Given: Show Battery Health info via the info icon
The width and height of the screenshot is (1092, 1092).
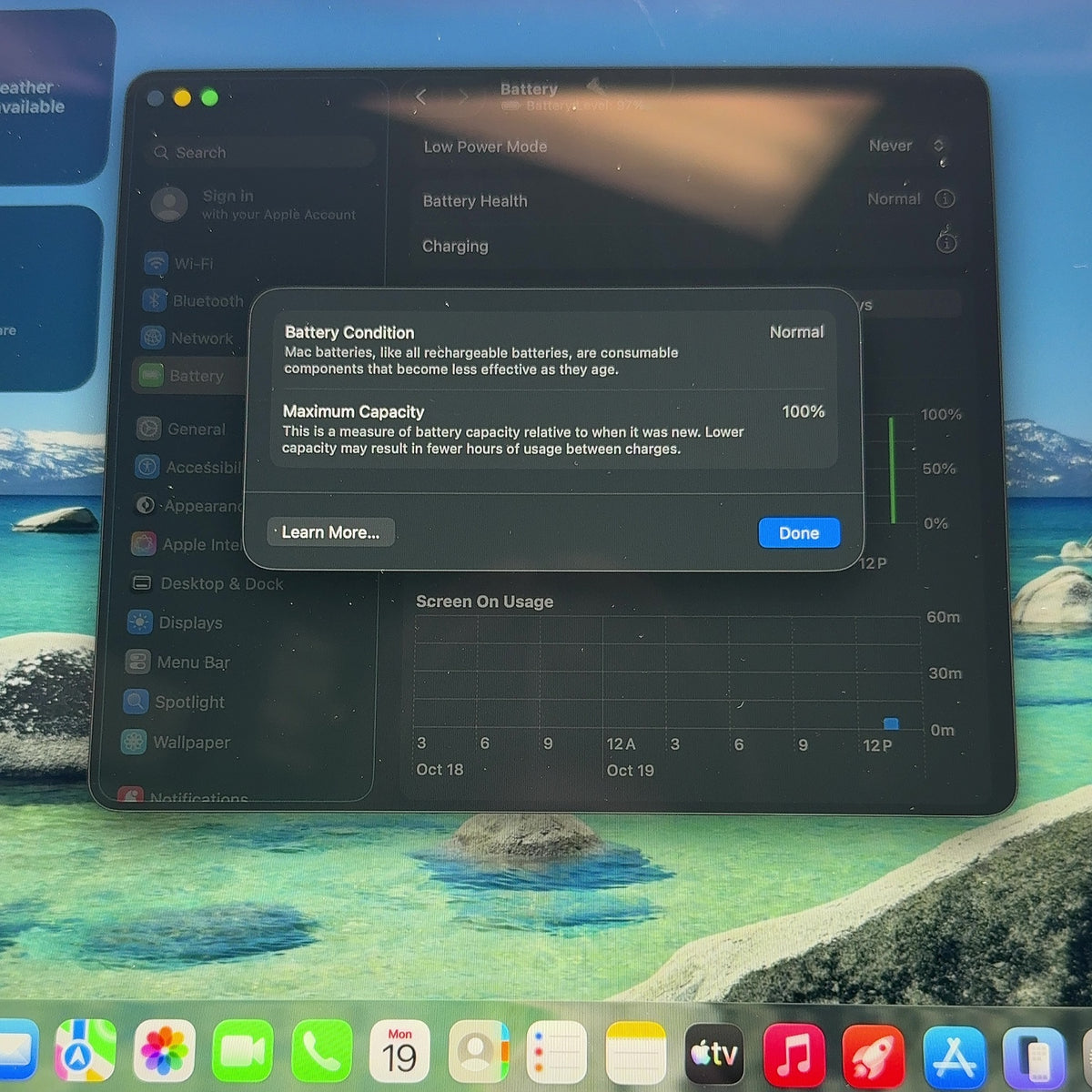Looking at the screenshot, I should 945,198.
